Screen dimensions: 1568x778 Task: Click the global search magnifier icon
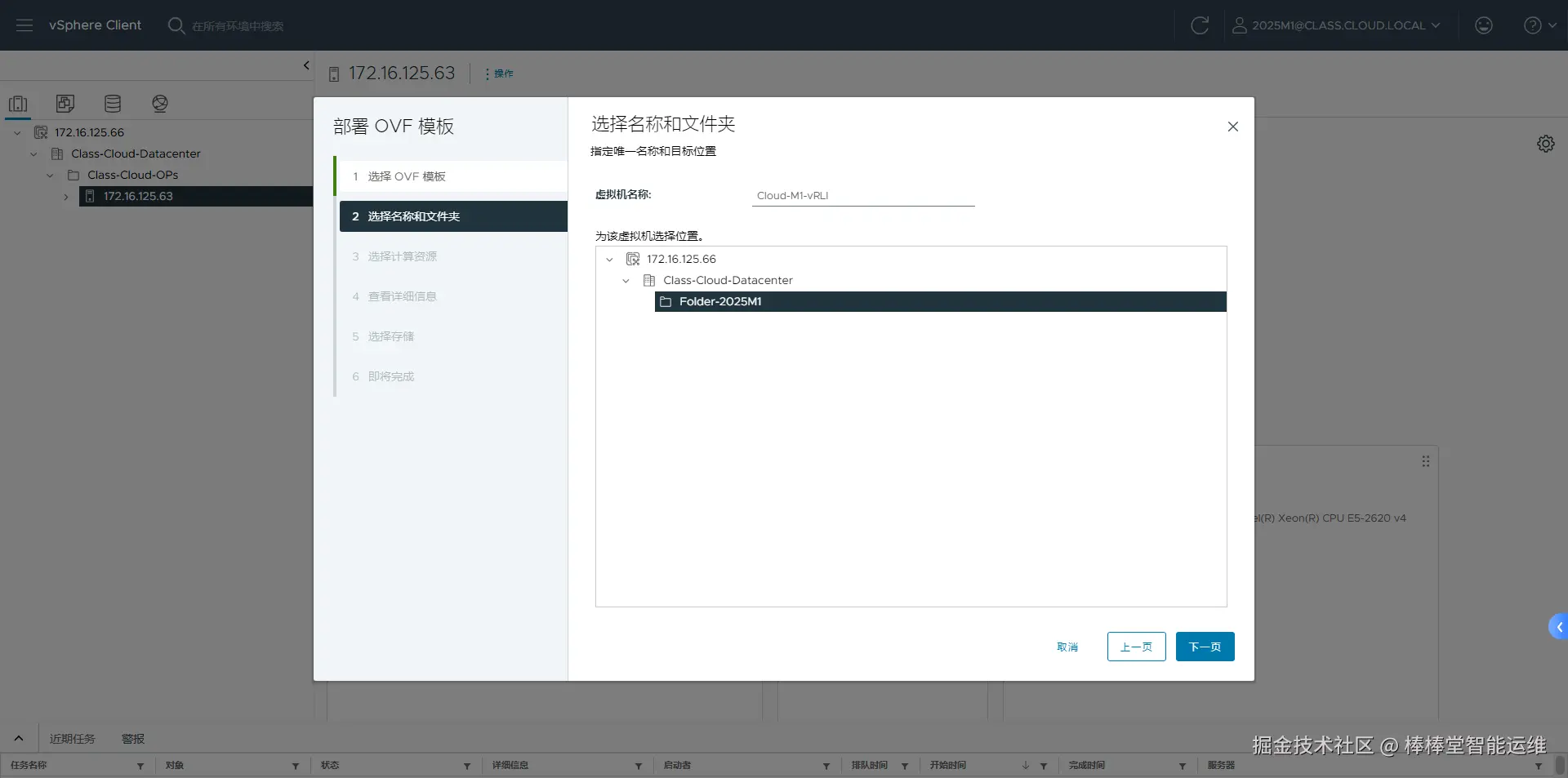pos(176,25)
